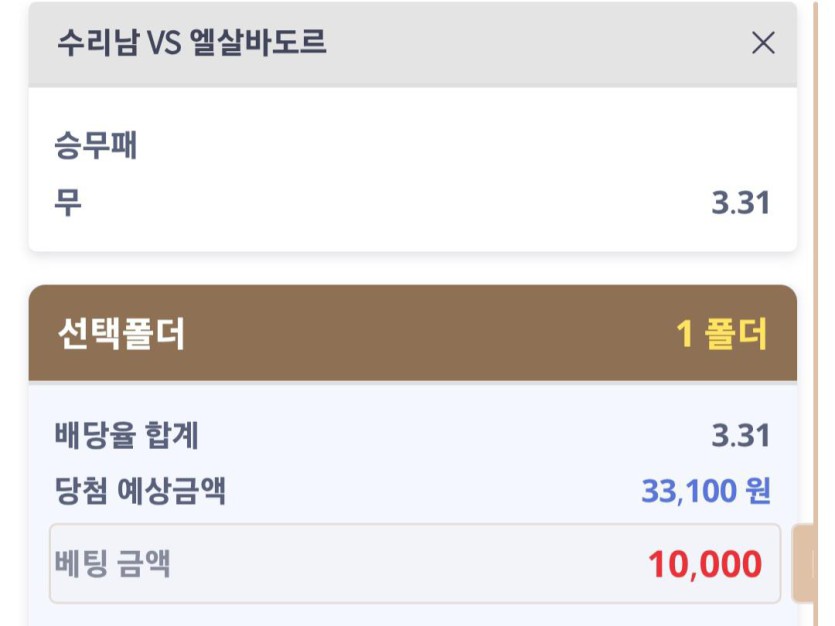The image size is (835, 626).
Task: Click the 3.31 total odds value
Action: click(740, 436)
